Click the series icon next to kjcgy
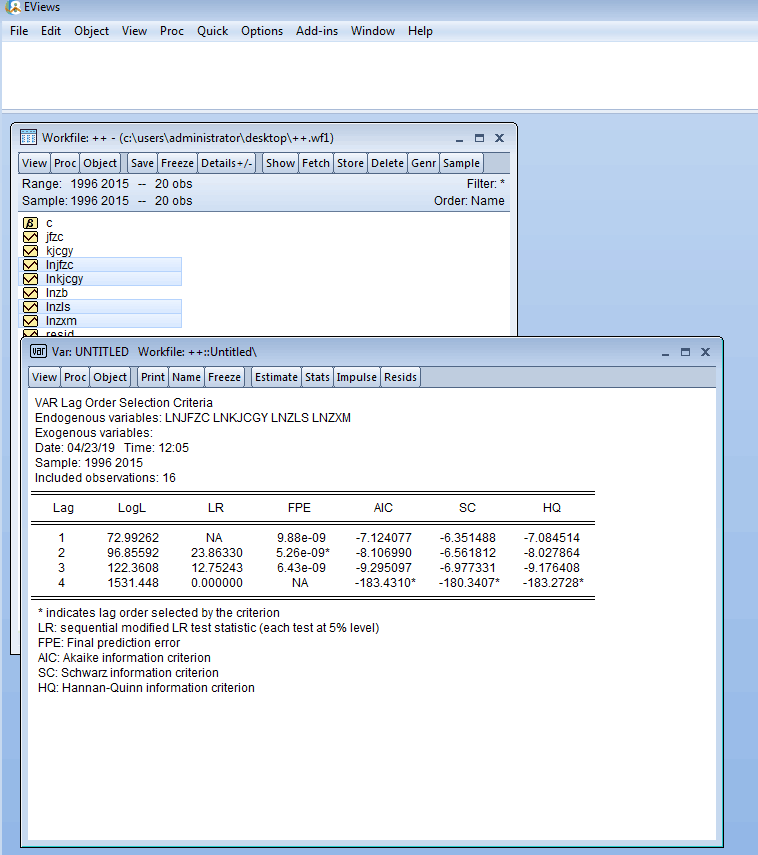Screen dimensions: 758x855 [x=31, y=251]
